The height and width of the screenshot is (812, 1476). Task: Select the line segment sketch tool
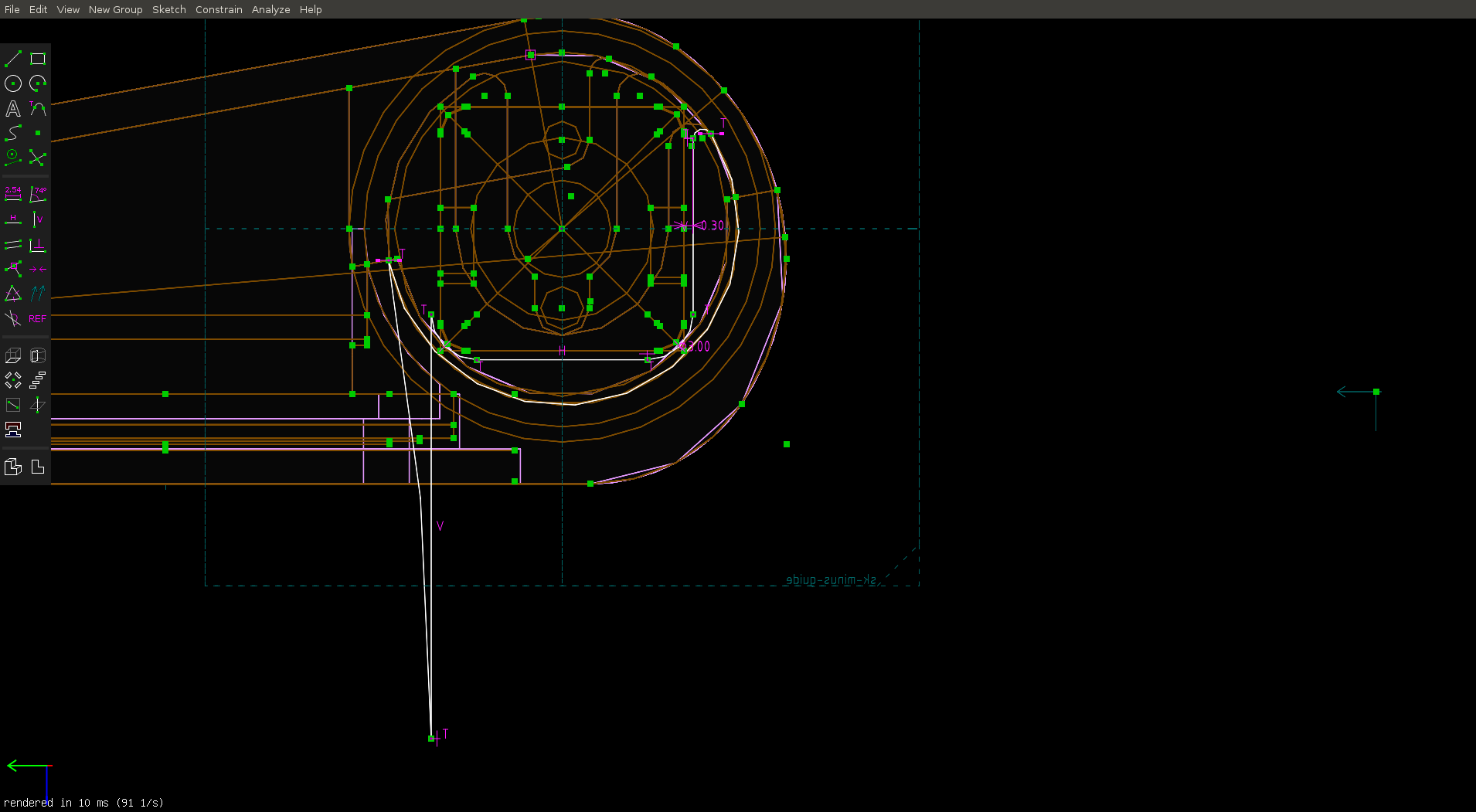click(13, 59)
